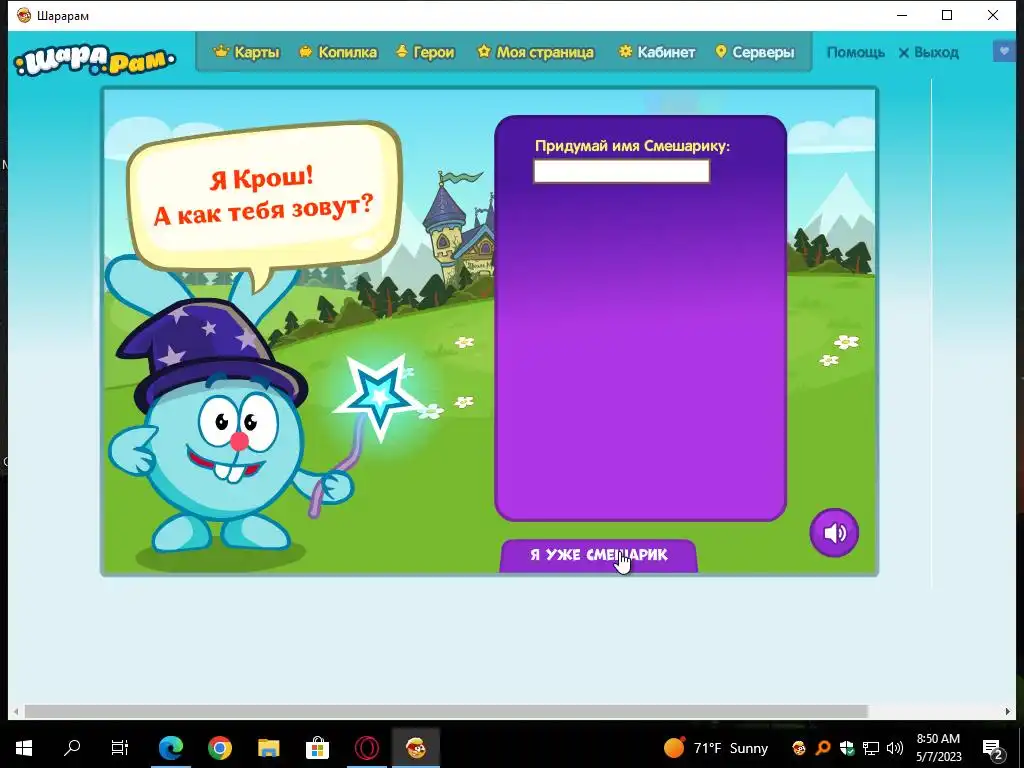The height and width of the screenshot is (768, 1024).
Task: Click the Шарарам logo
Action: [x=95, y=60]
